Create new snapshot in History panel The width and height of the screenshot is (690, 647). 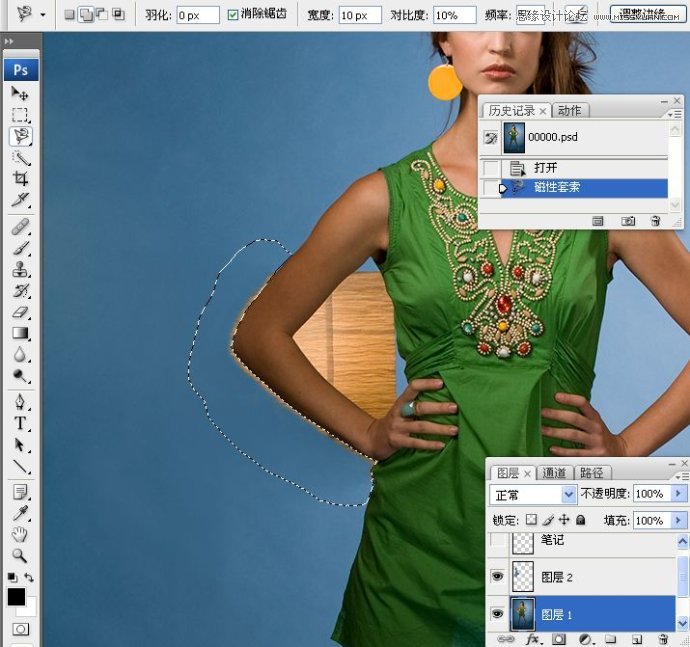point(628,221)
